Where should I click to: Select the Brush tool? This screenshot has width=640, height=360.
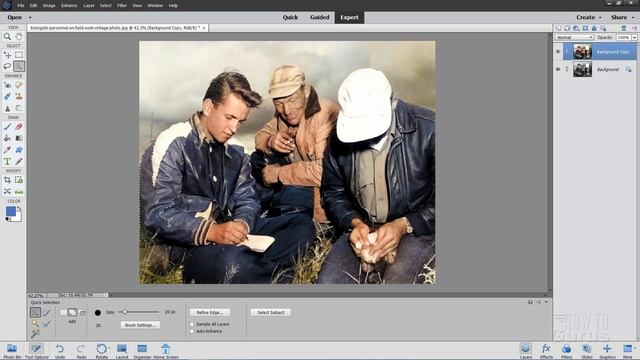click(x=7, y=127)
